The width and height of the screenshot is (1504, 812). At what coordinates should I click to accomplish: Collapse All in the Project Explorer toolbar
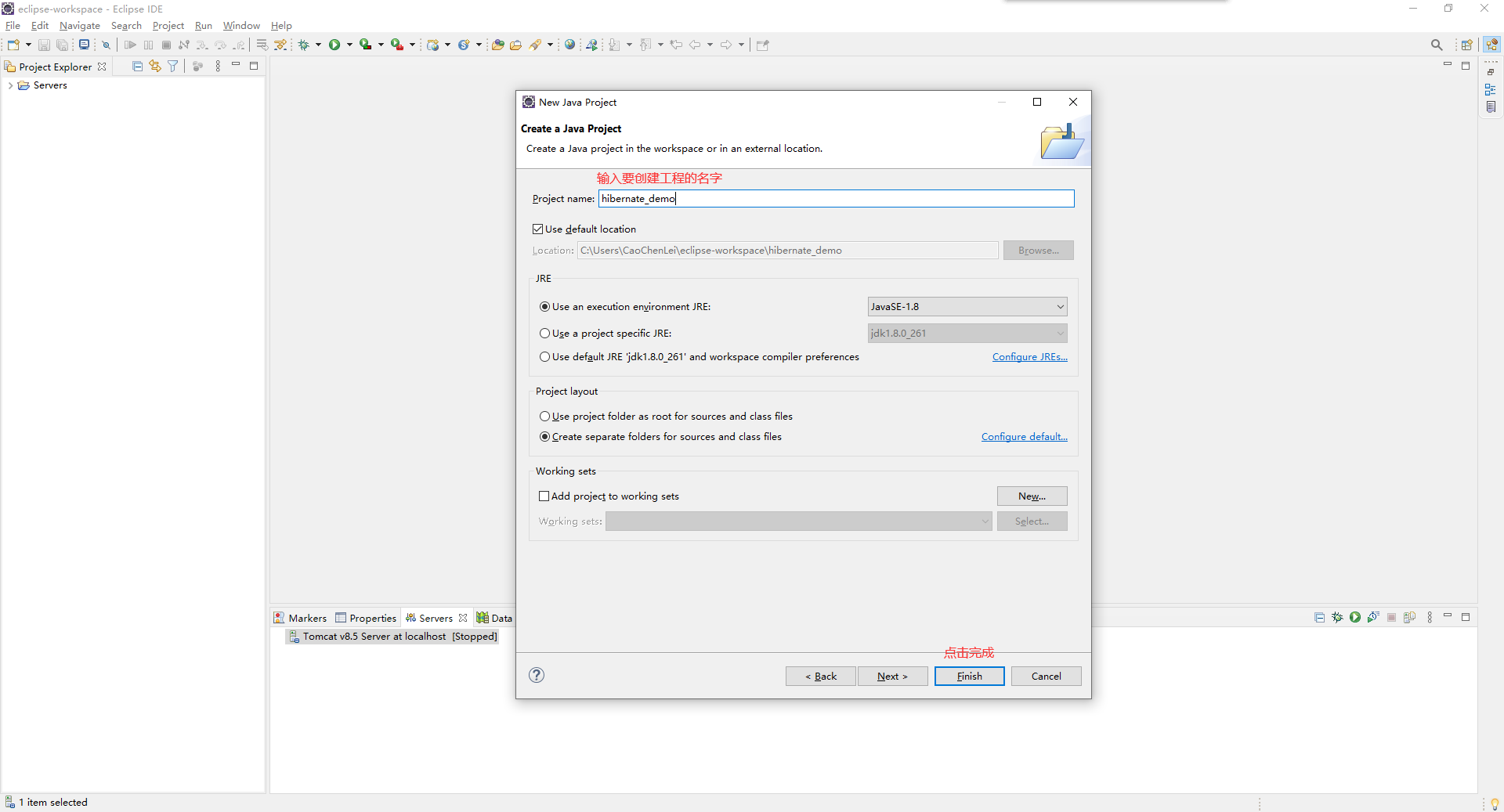(x=137, y=66)
